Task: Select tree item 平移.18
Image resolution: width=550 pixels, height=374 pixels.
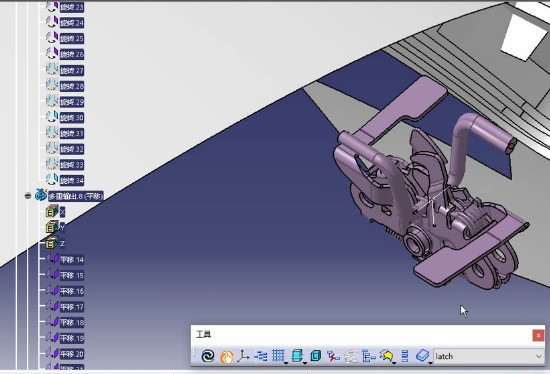Action: tap(72, 322)
